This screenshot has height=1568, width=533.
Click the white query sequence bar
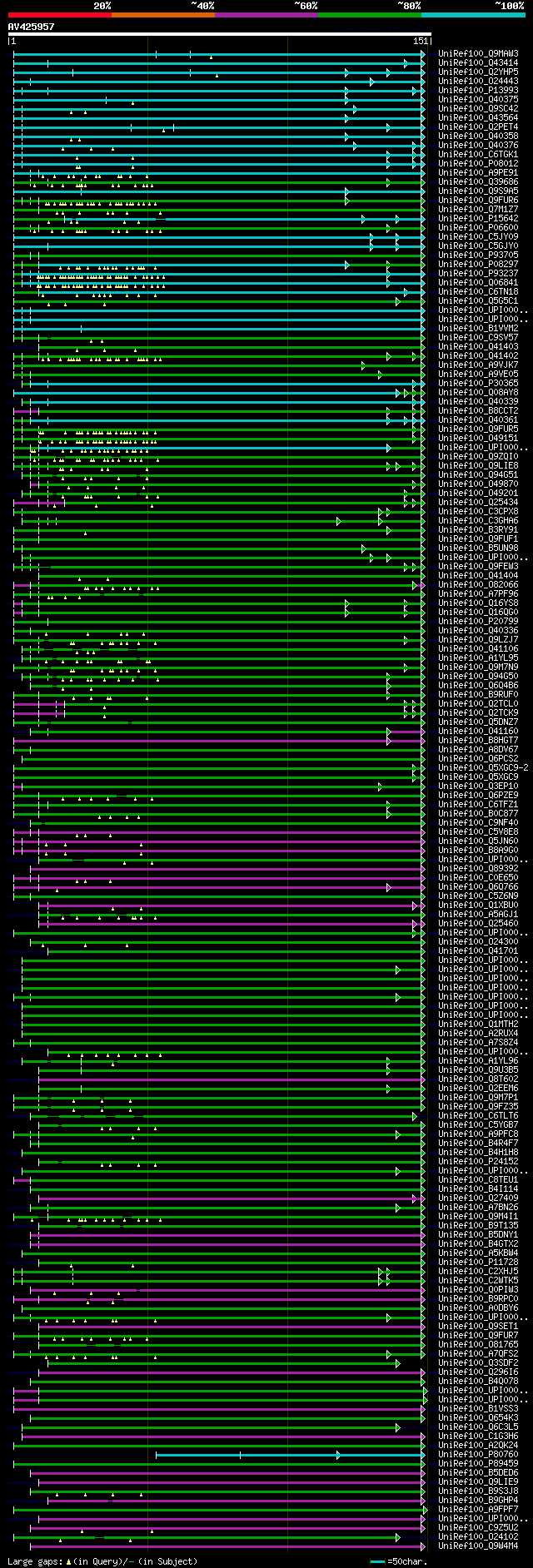click(219, 34)
